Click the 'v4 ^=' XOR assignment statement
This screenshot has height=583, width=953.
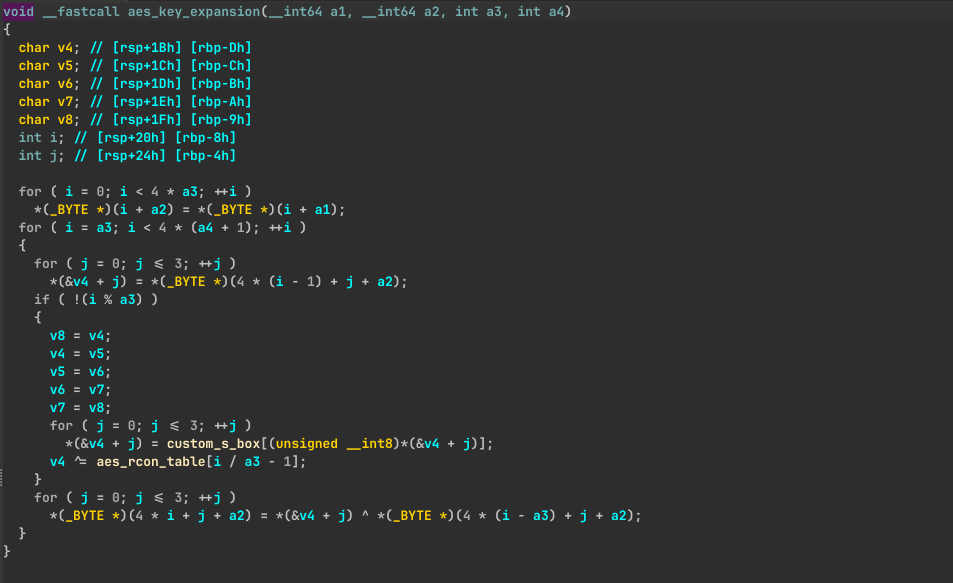pyautogui.click(x=60, y=461)
